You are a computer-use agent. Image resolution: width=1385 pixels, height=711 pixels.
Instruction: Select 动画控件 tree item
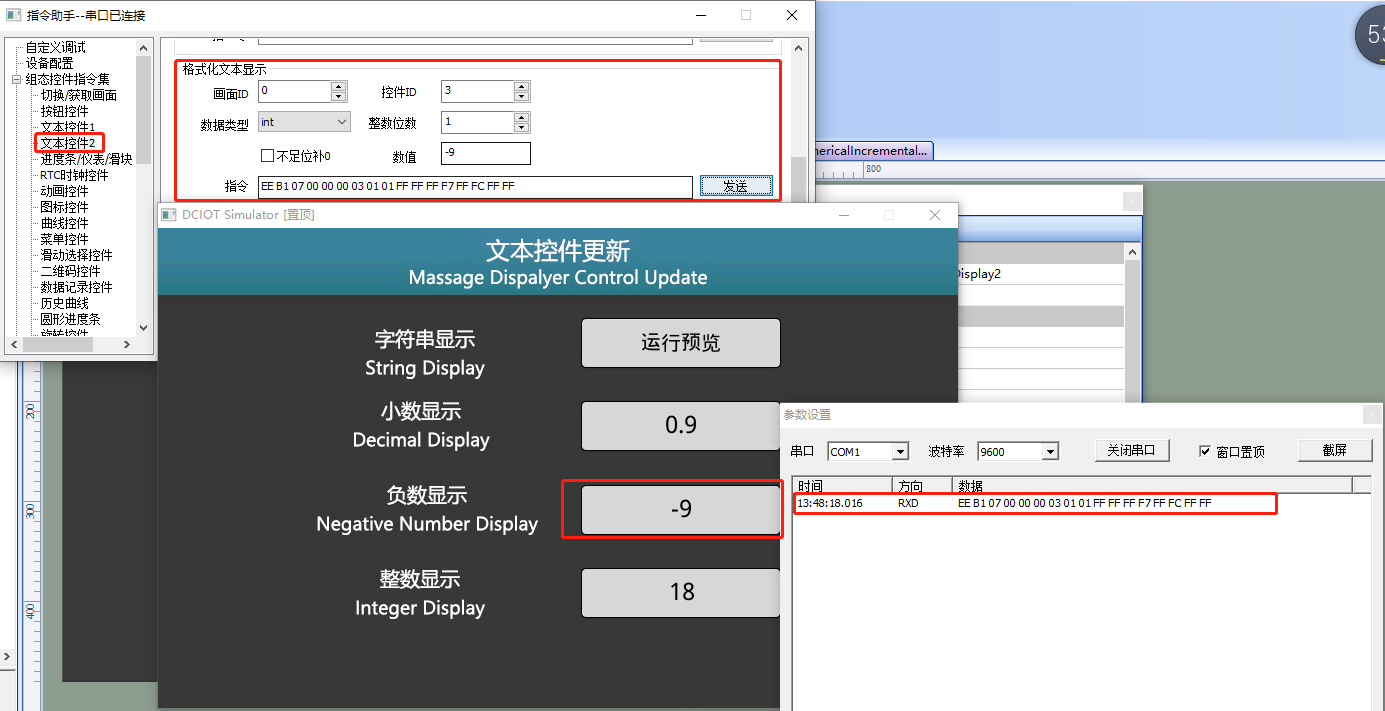pos(64,191)
